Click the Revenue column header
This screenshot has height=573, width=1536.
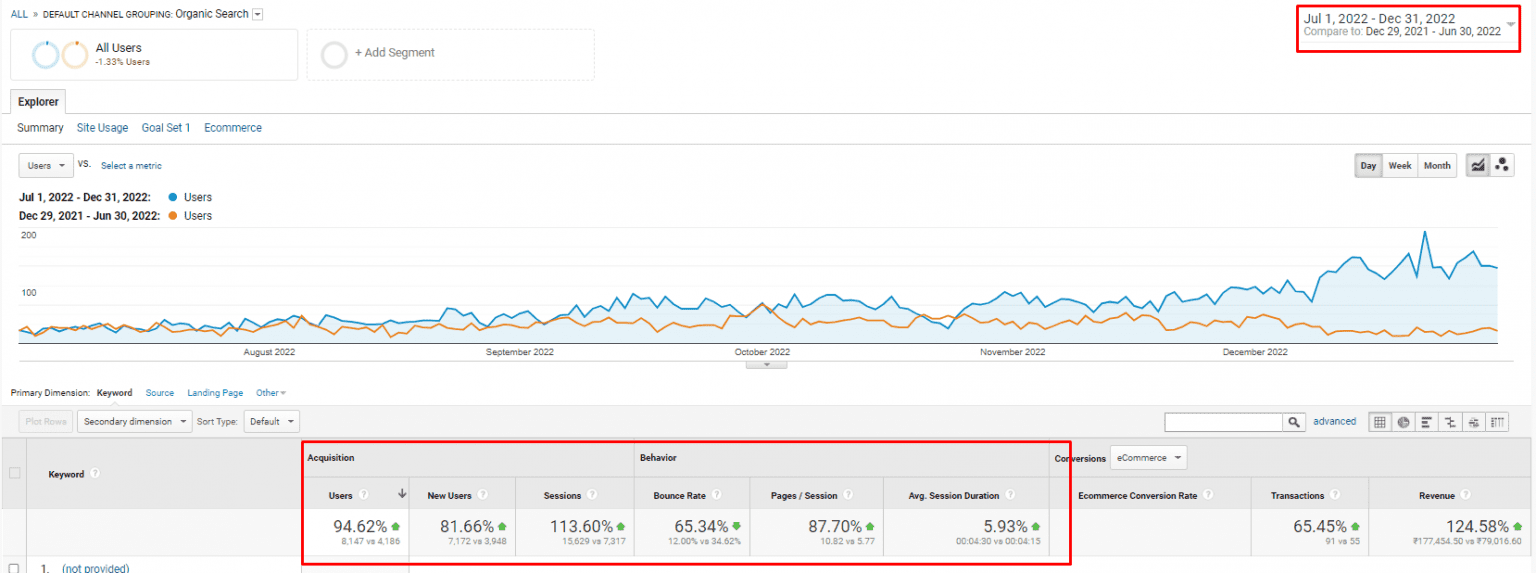(x=1437, y=495)
